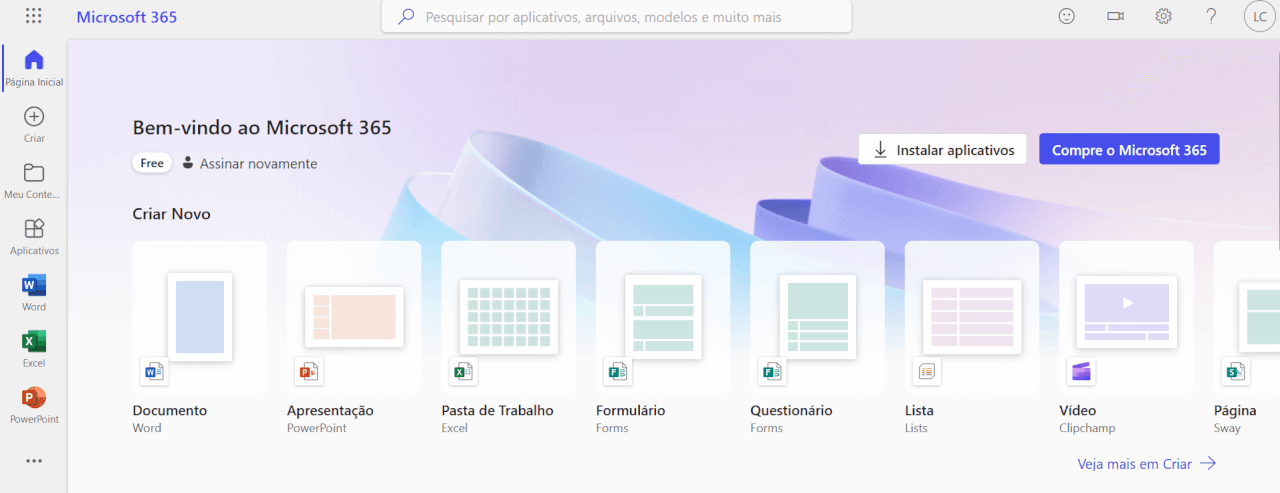
Task: Select the Criar plus icon in sidebar
Action: [x=34, y=116]
